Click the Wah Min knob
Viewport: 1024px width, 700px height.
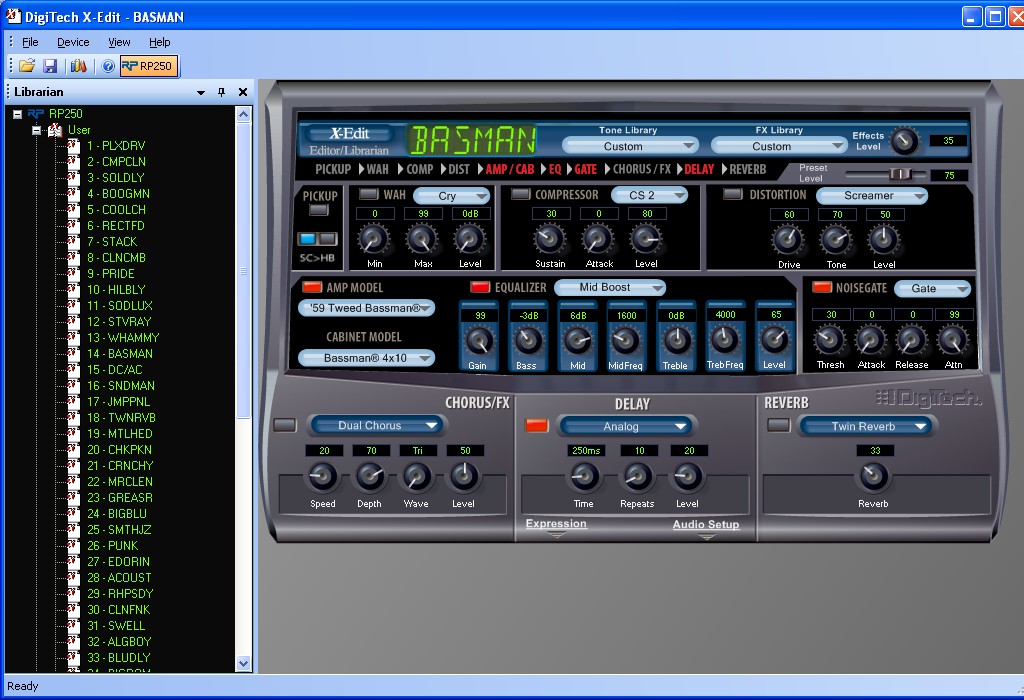(374, 240)
